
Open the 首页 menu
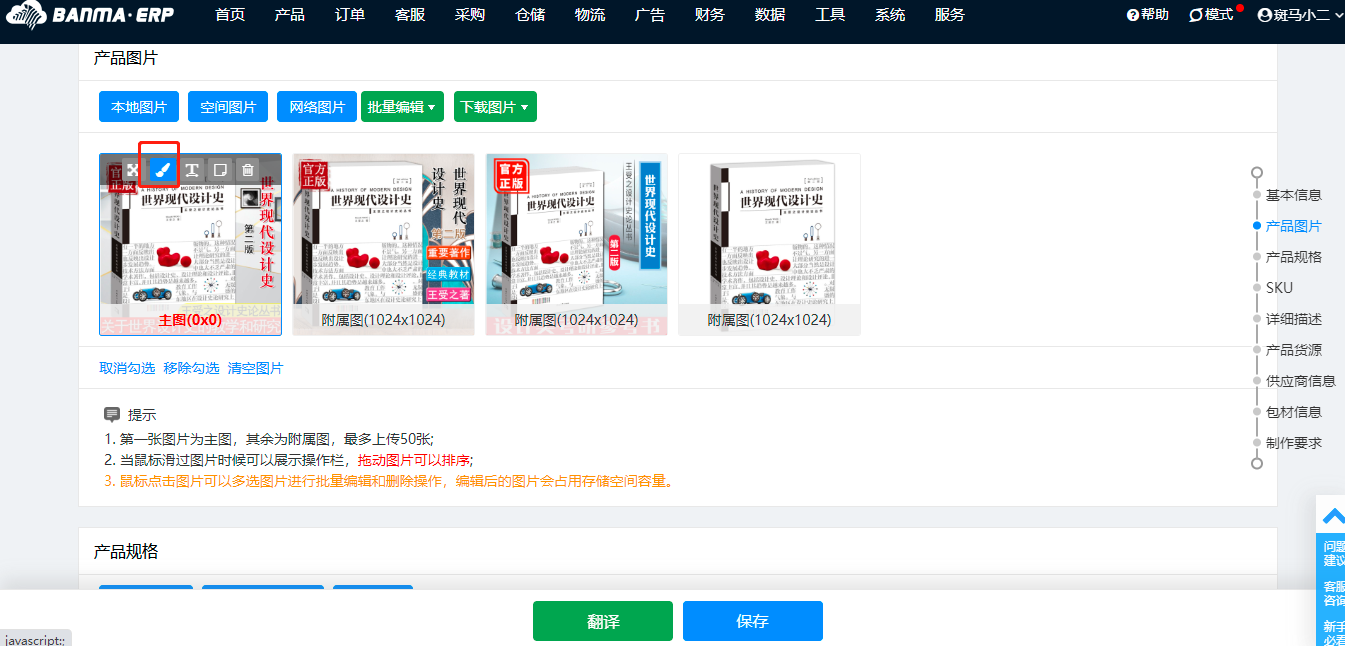tap(230, 15)
